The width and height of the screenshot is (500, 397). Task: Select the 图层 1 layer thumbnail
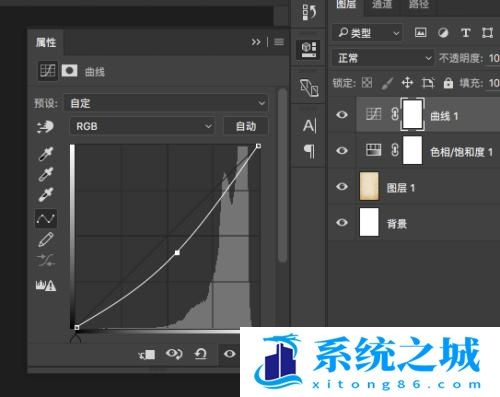click(369, 186)
